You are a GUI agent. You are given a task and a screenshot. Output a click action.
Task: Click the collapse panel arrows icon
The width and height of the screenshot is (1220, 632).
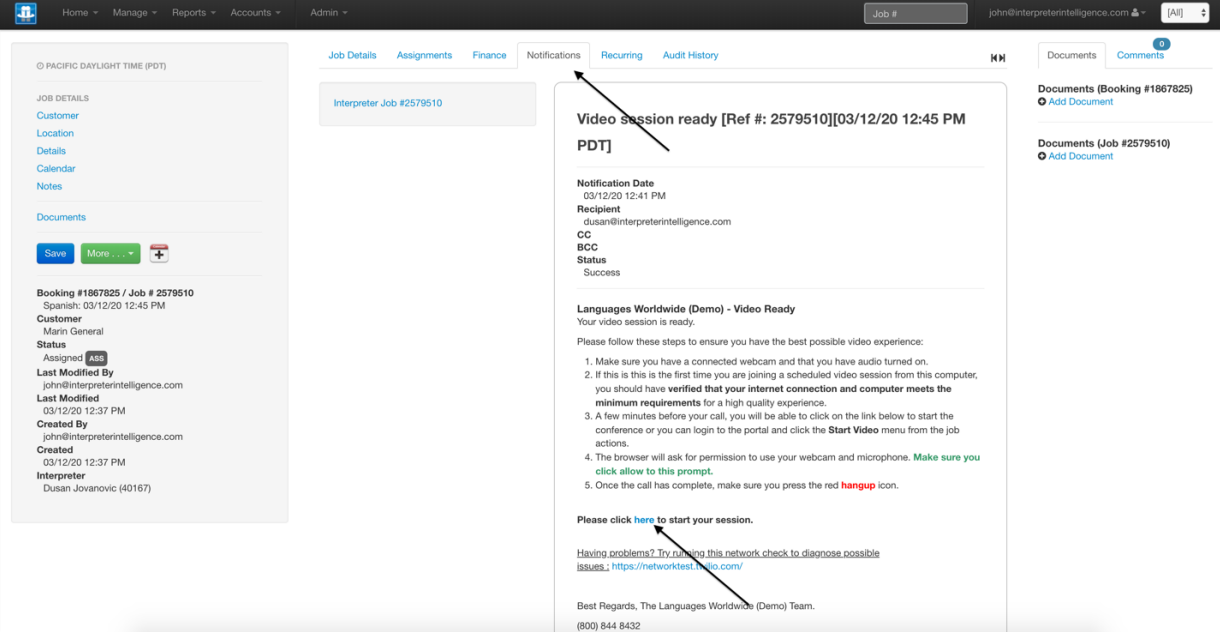tap(996, 57)
